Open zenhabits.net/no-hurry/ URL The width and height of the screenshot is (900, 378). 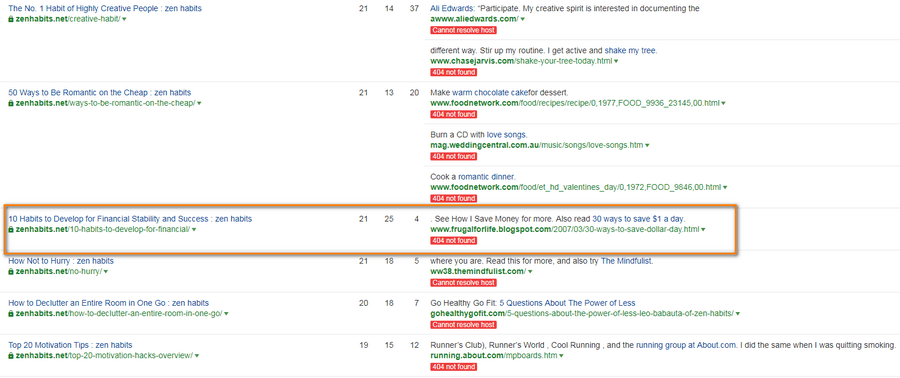(59, 271)
